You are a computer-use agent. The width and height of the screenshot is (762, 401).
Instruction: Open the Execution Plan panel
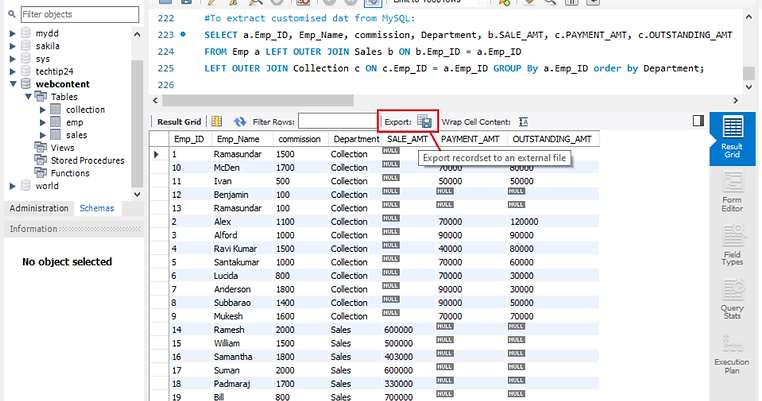[x=732, y=354]
